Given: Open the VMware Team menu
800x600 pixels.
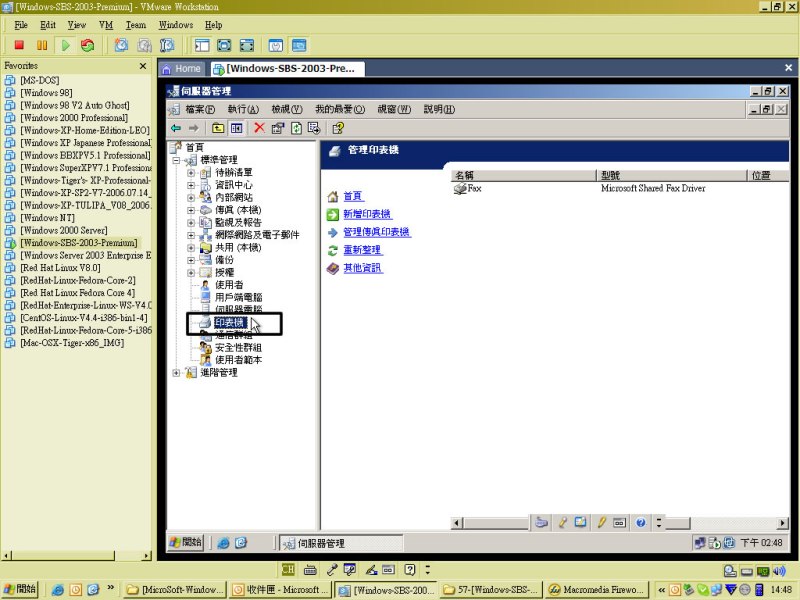Looking at the screenshot, I should coord(136,25).
